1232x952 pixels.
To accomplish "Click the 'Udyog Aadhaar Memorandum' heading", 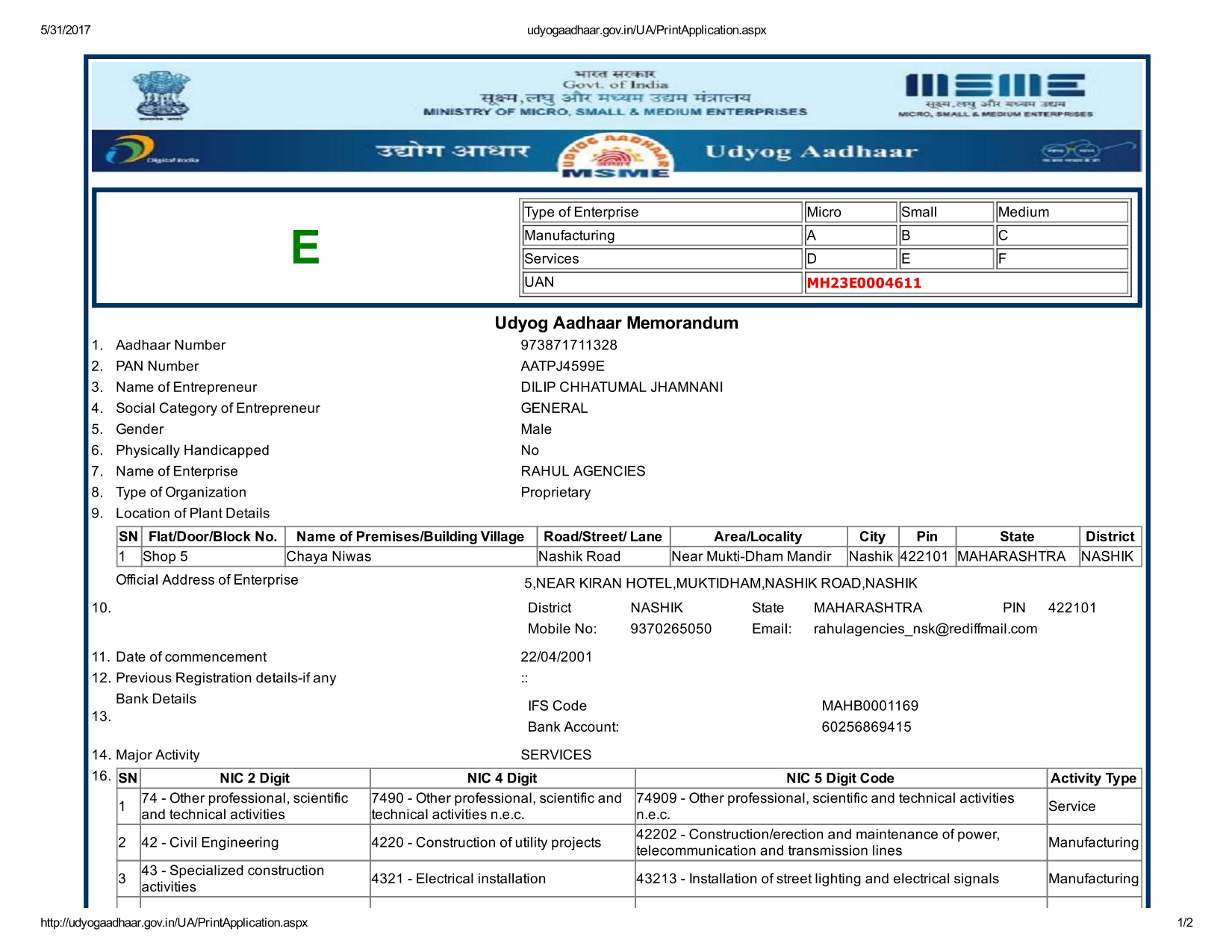I will [x=616, y=323].
